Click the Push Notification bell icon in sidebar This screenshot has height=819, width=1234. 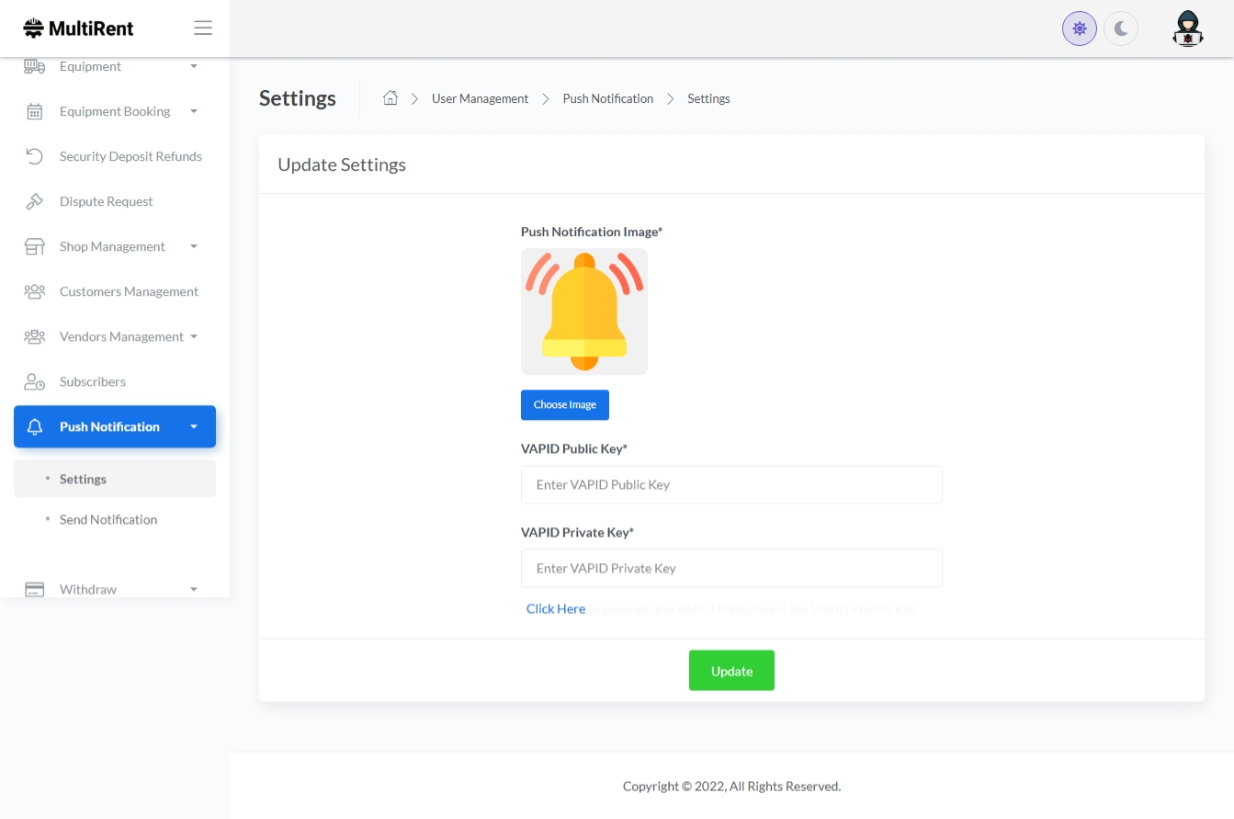35,427
